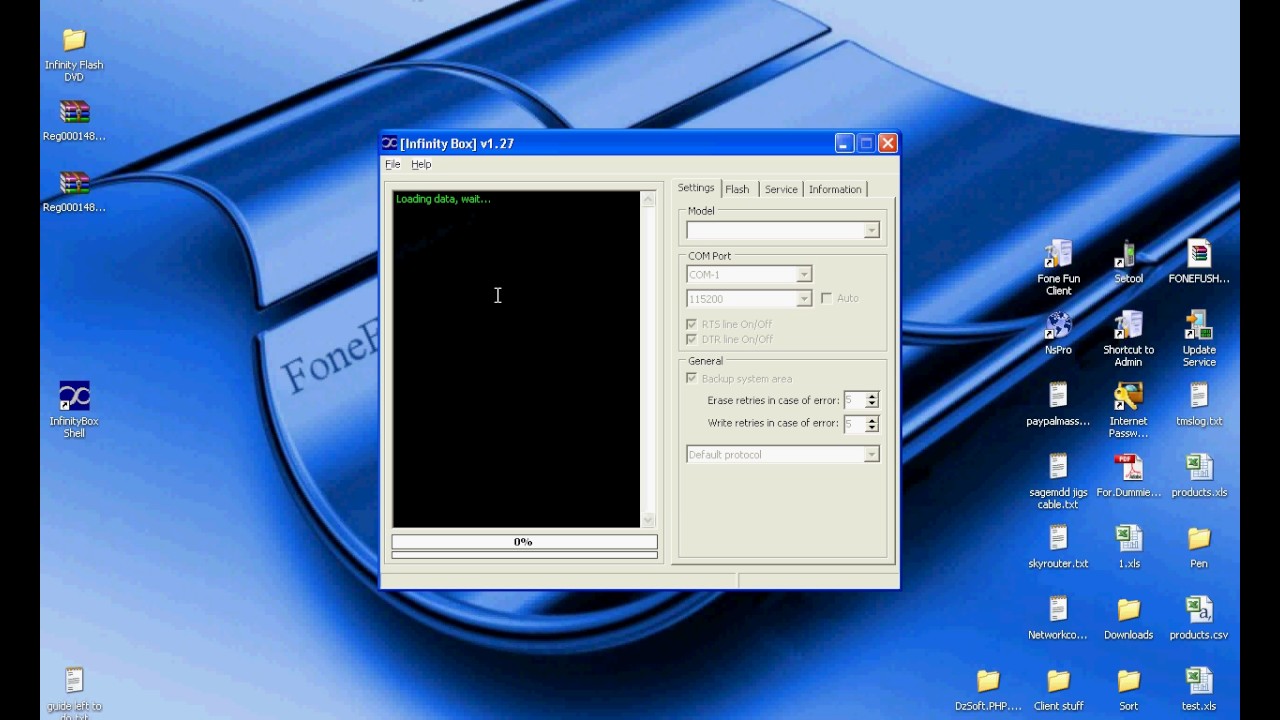The width and height of the screenshot is (1280, 720).
Task: Launch the Setool desktop shortcut
Action: 1128,254
